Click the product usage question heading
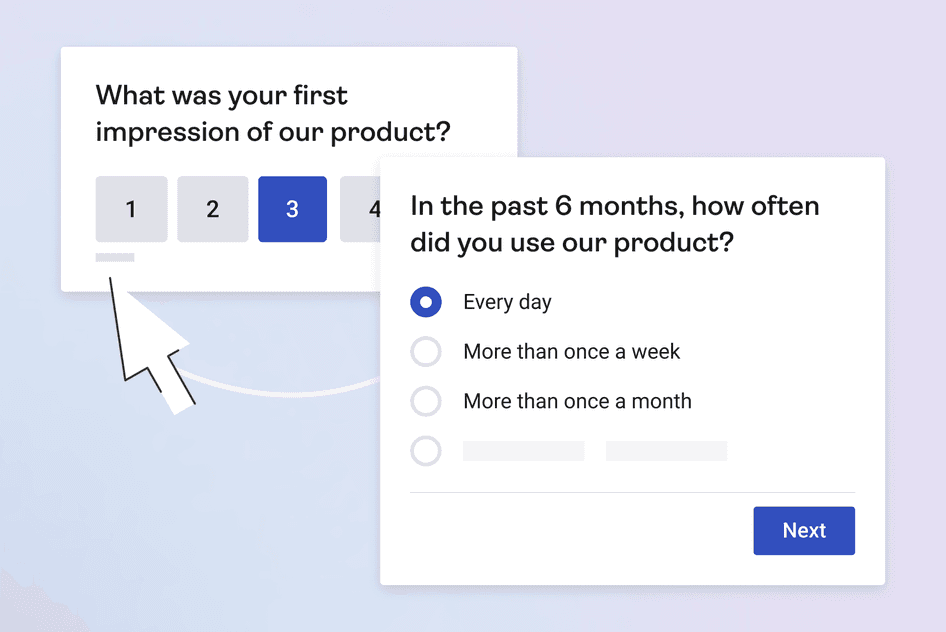Viewport: 946px width, 632px height. [x=614, y=225]
